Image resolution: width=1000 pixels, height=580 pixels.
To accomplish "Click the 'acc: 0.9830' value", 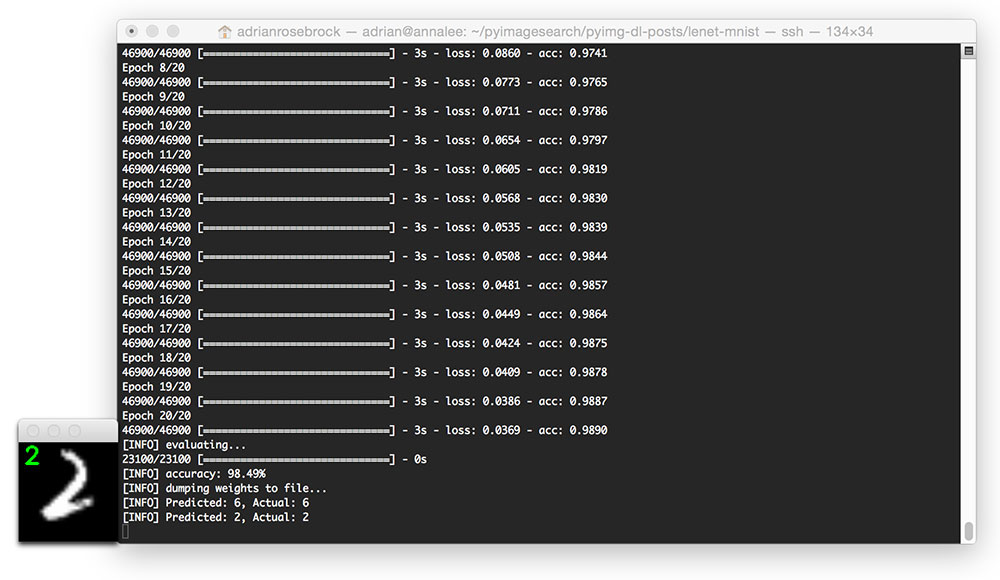I will tap(573, 198).
